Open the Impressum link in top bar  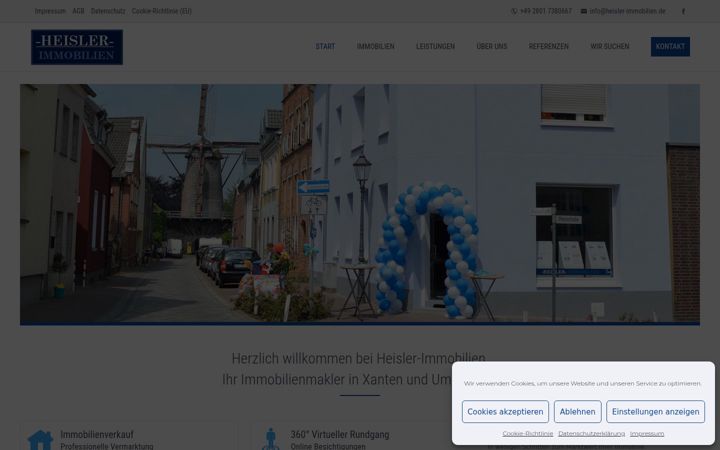pyautogui.click(x=50, y=11)
